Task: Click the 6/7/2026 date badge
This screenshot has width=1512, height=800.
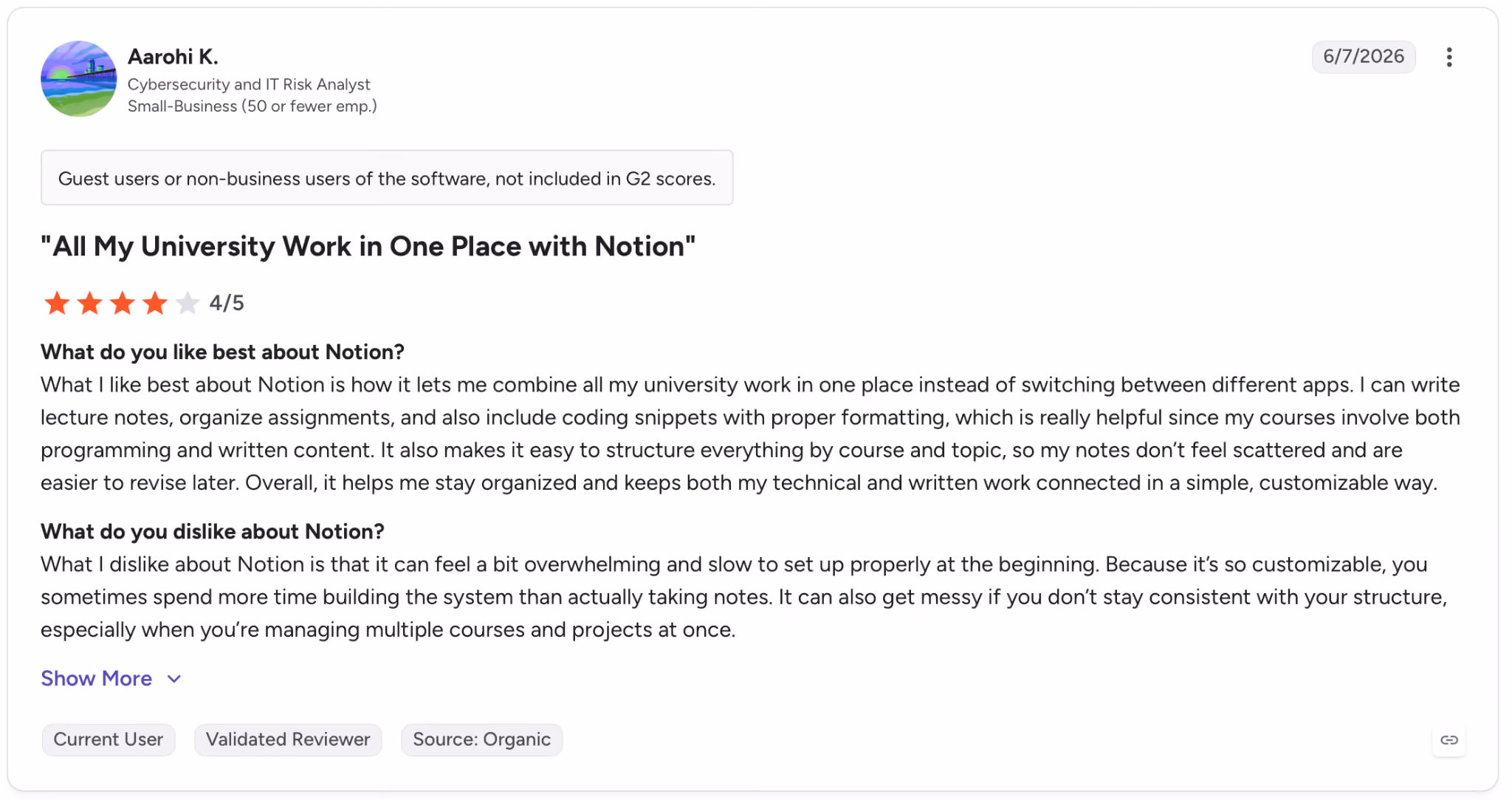Action: 1363,57
